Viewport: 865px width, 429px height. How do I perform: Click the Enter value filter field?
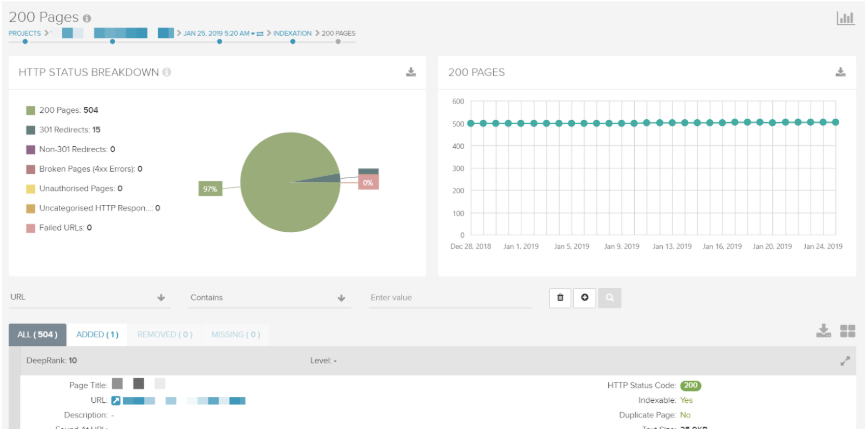tap(450, 297)
